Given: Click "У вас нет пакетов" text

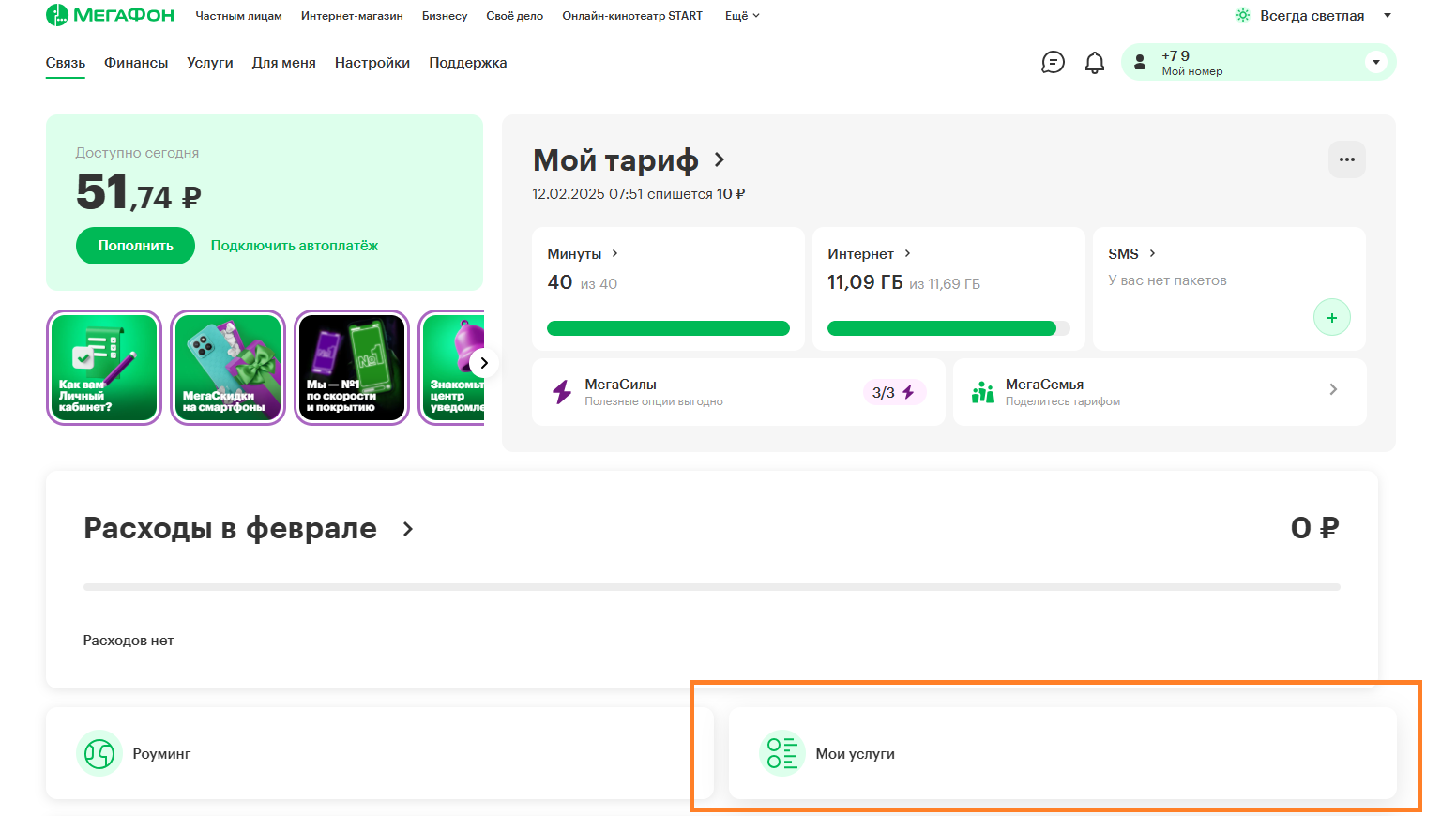Looking at the screenshot, I should [1167, 280].
